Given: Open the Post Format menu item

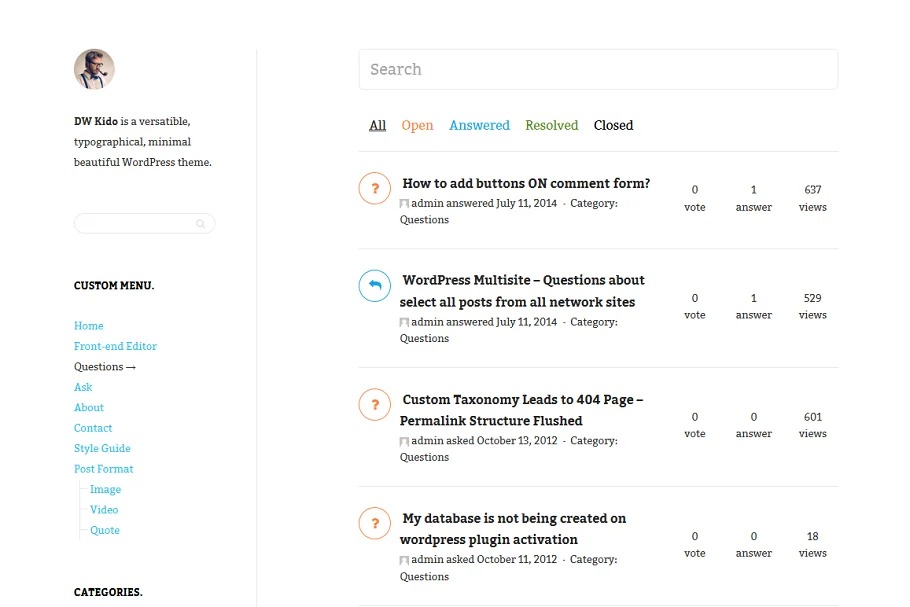Looking at the screenshot, I should pyautogui.click(x=103, y=470).
